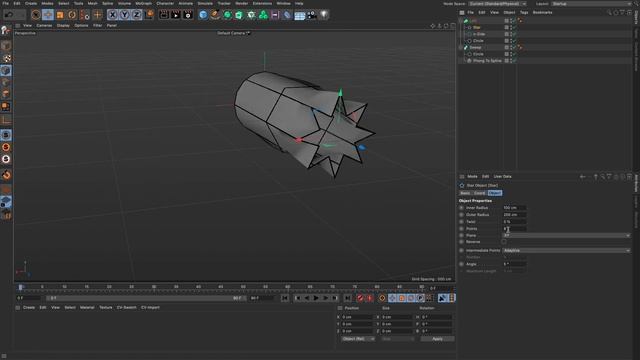The width and height of the screenshot is (640, 360).
Task: Toggle the Reverse checkbox
Action: coord(504,242)
